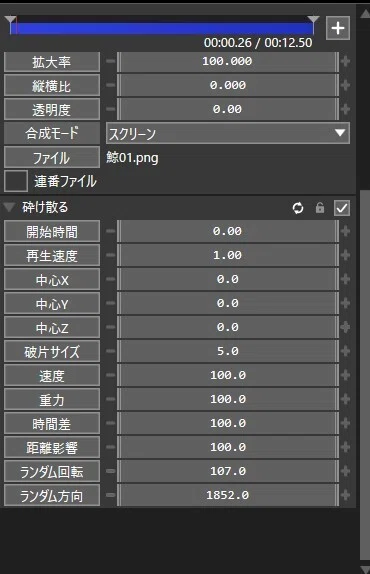Click the 縦横比 label button

(x=52, y=85)
